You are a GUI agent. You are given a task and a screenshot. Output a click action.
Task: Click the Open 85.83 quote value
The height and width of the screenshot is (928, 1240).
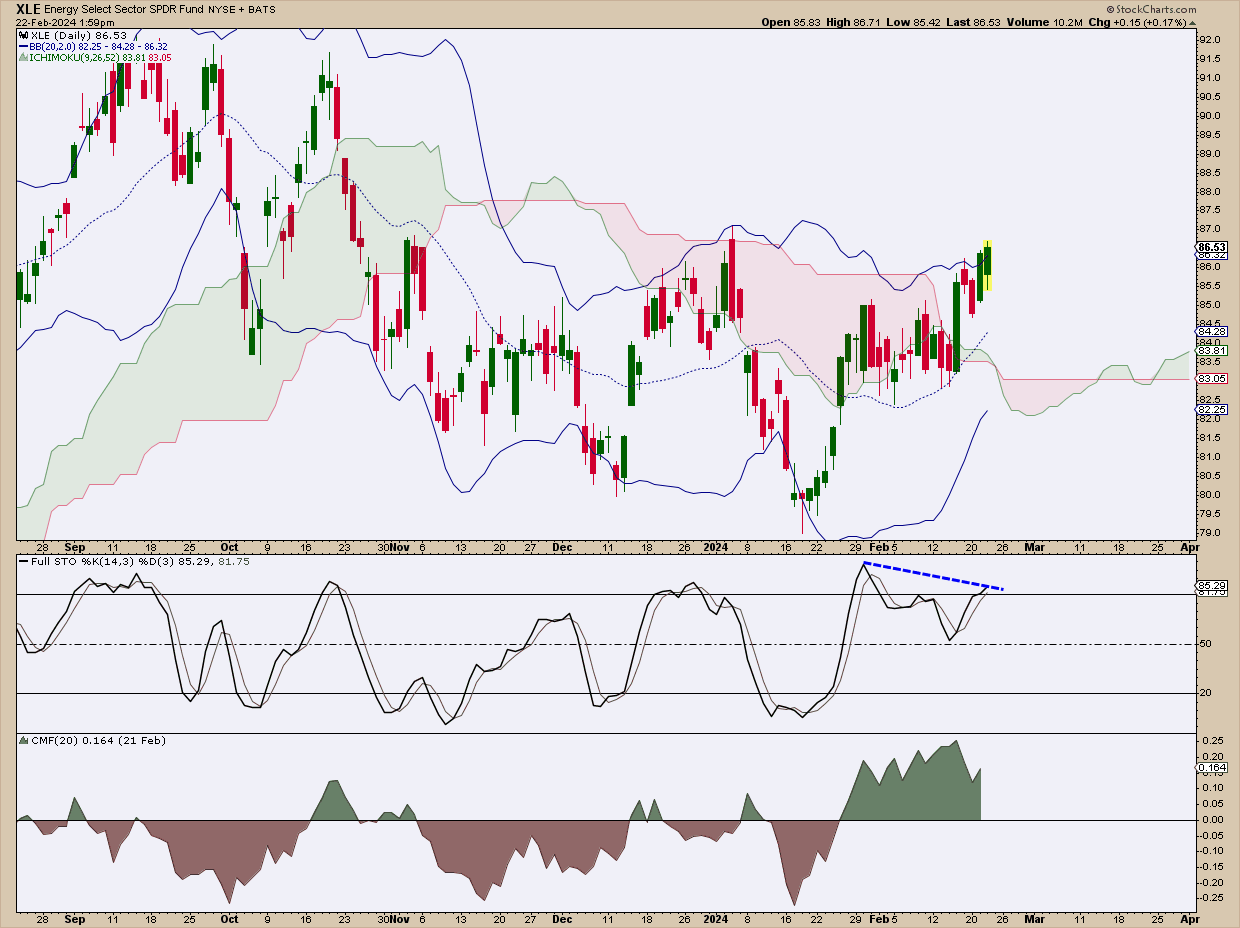(x=792, y=22)
